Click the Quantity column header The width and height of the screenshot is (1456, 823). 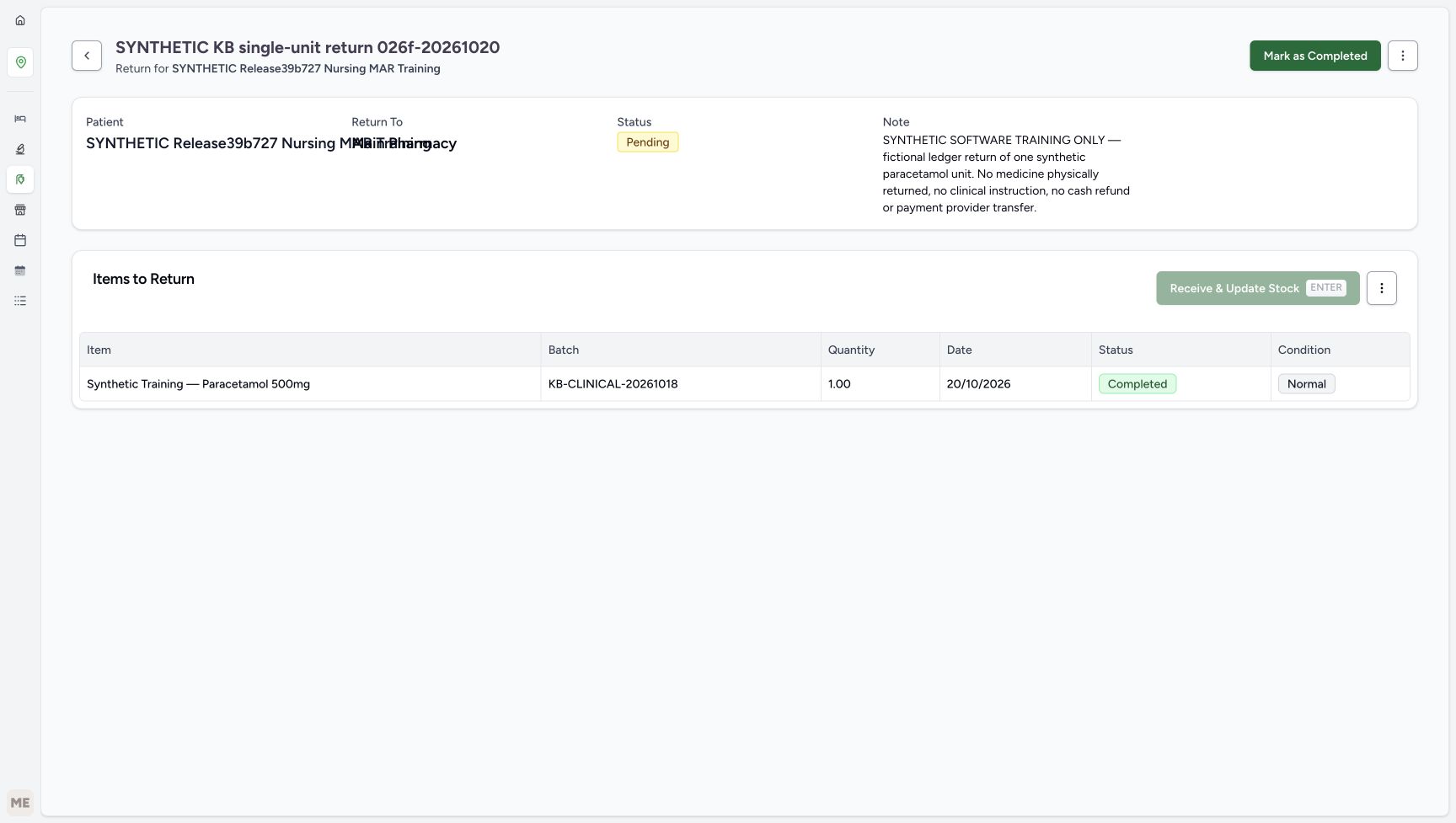[880, 350]
